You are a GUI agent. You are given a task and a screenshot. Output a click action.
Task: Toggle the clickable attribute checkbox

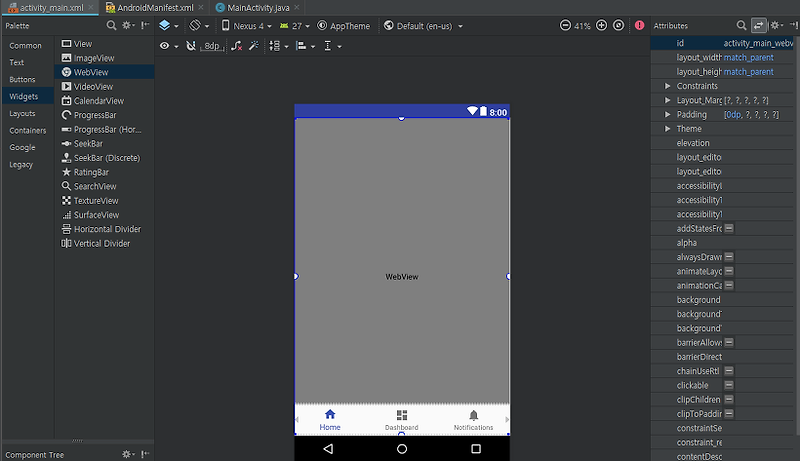pos(729,385)
